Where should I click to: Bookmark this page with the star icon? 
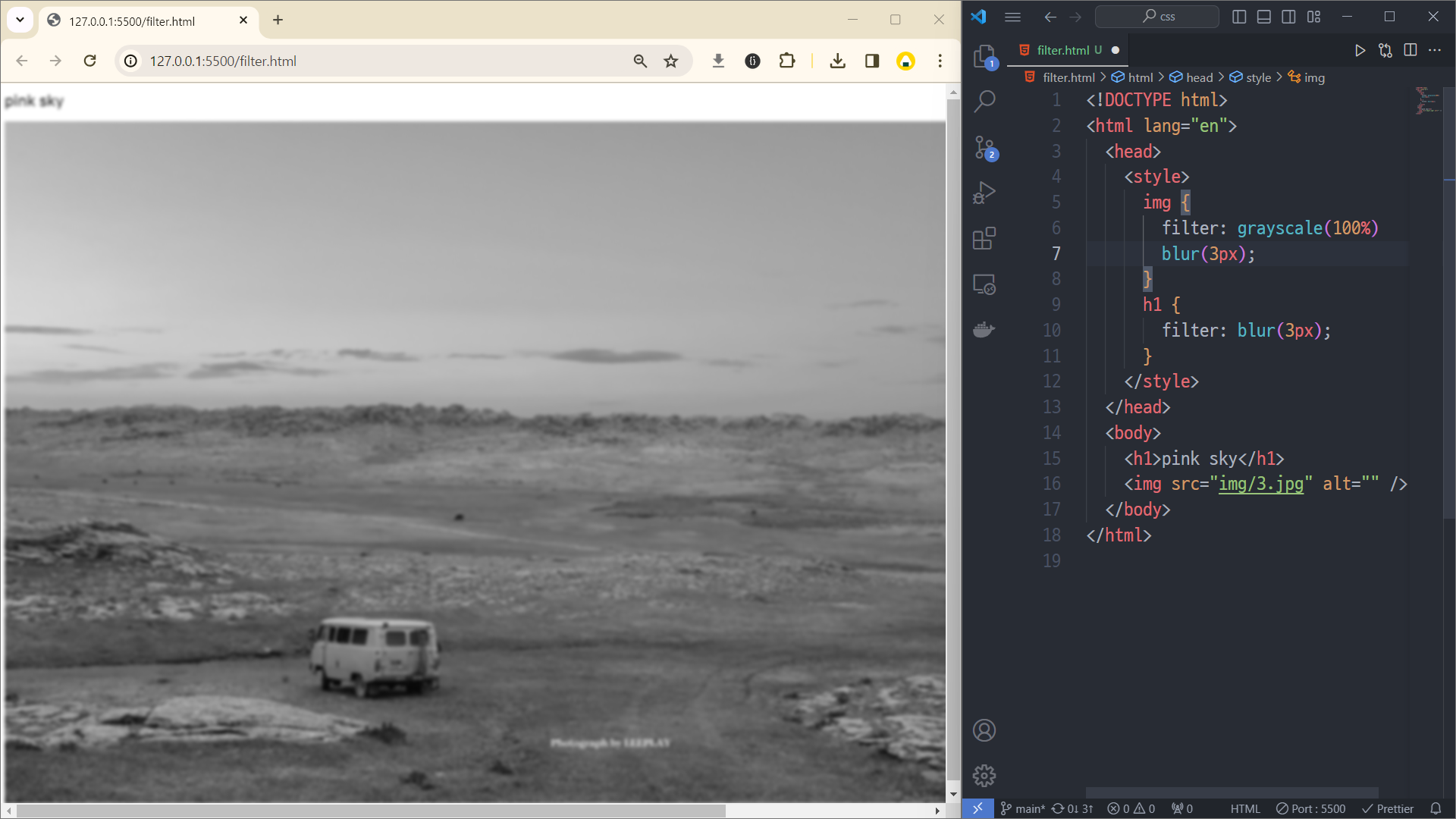click(671, 61)
